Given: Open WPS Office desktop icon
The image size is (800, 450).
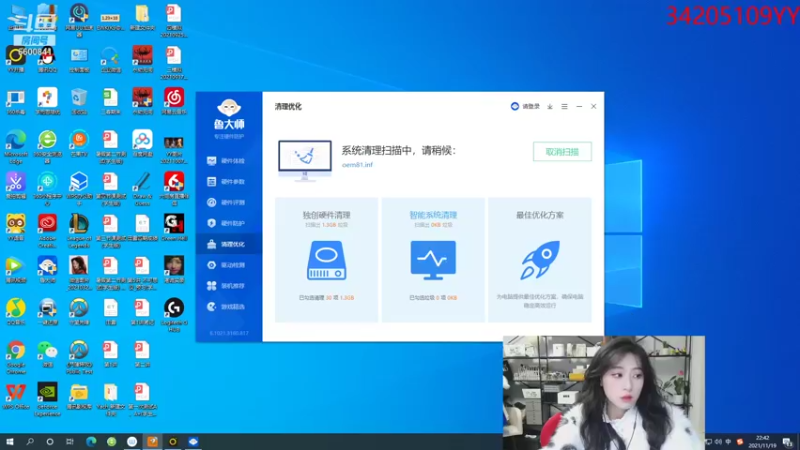Looking at the screenshot, I should point(15,396).
